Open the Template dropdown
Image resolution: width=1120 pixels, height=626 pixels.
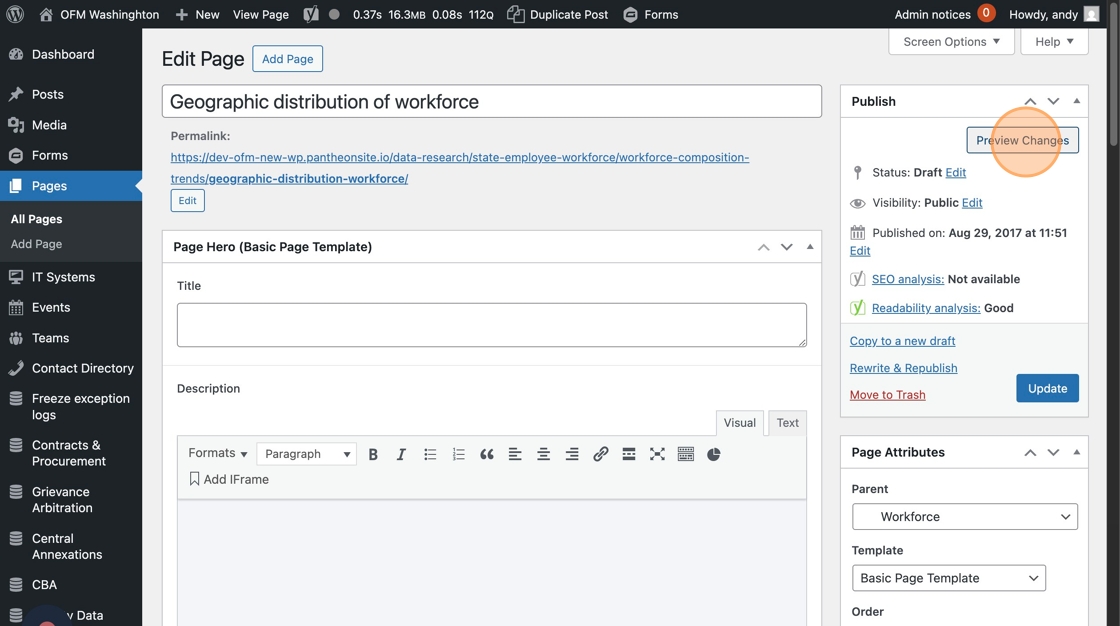pyautogui.click(x=948, y=578)
